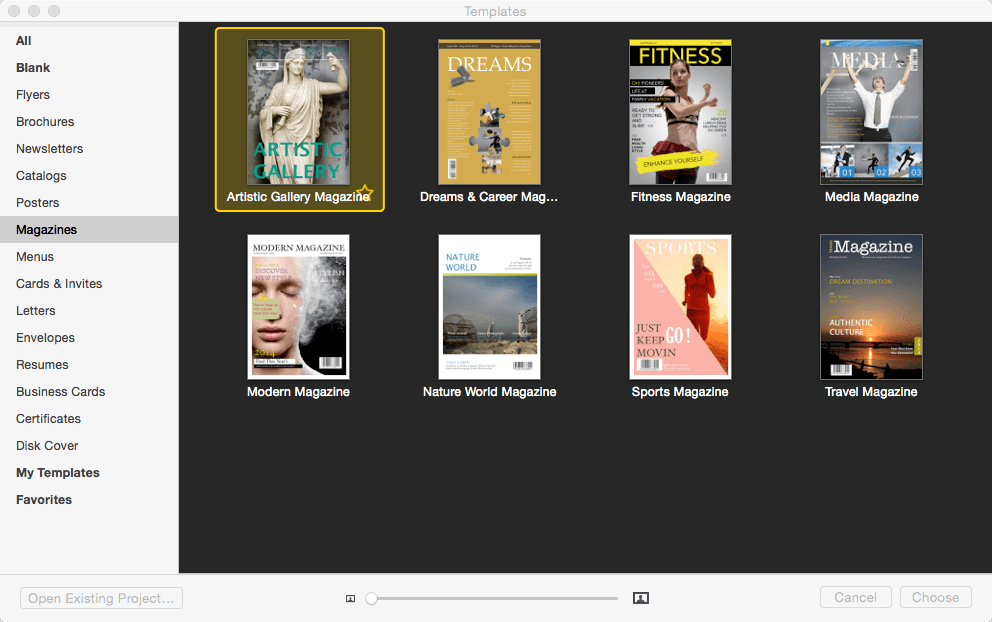
Task: Open the Favorites section
Action: (44, 500)
